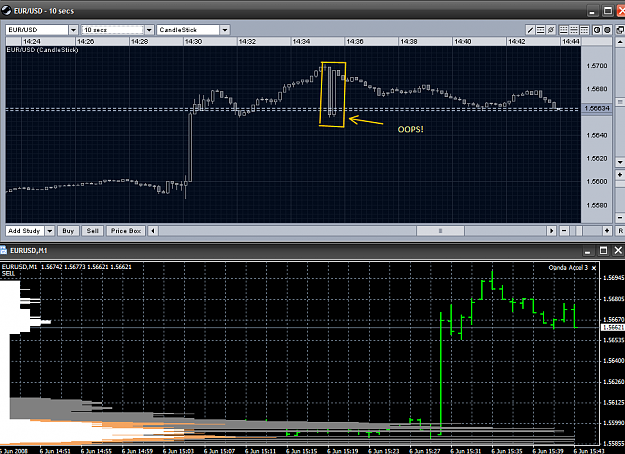Open the Add Study dropdown arrow
The height and width of the screenshot is (454, 625).
[x=49, y=231]
